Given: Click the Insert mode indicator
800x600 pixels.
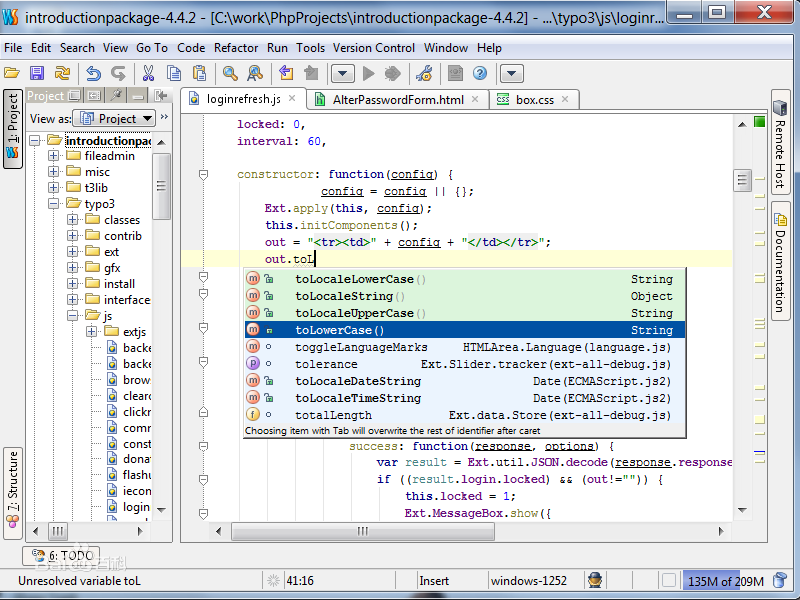Looking at the screenshot, I should click(x=434, y=580).
